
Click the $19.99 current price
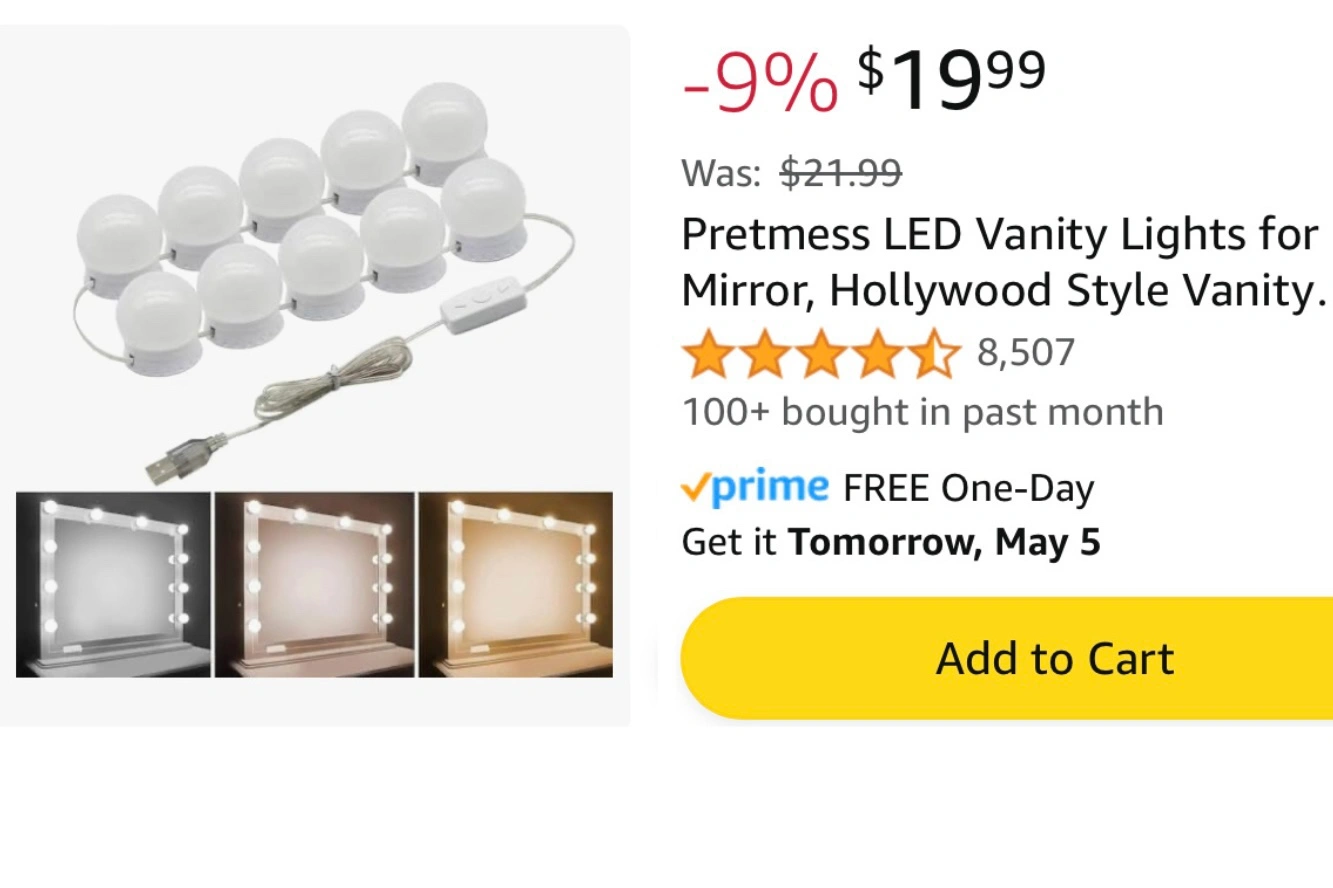(x=950, y=80)
